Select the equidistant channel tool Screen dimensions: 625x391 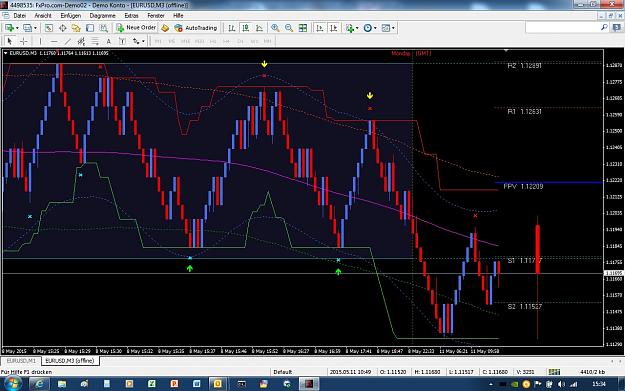81,41
